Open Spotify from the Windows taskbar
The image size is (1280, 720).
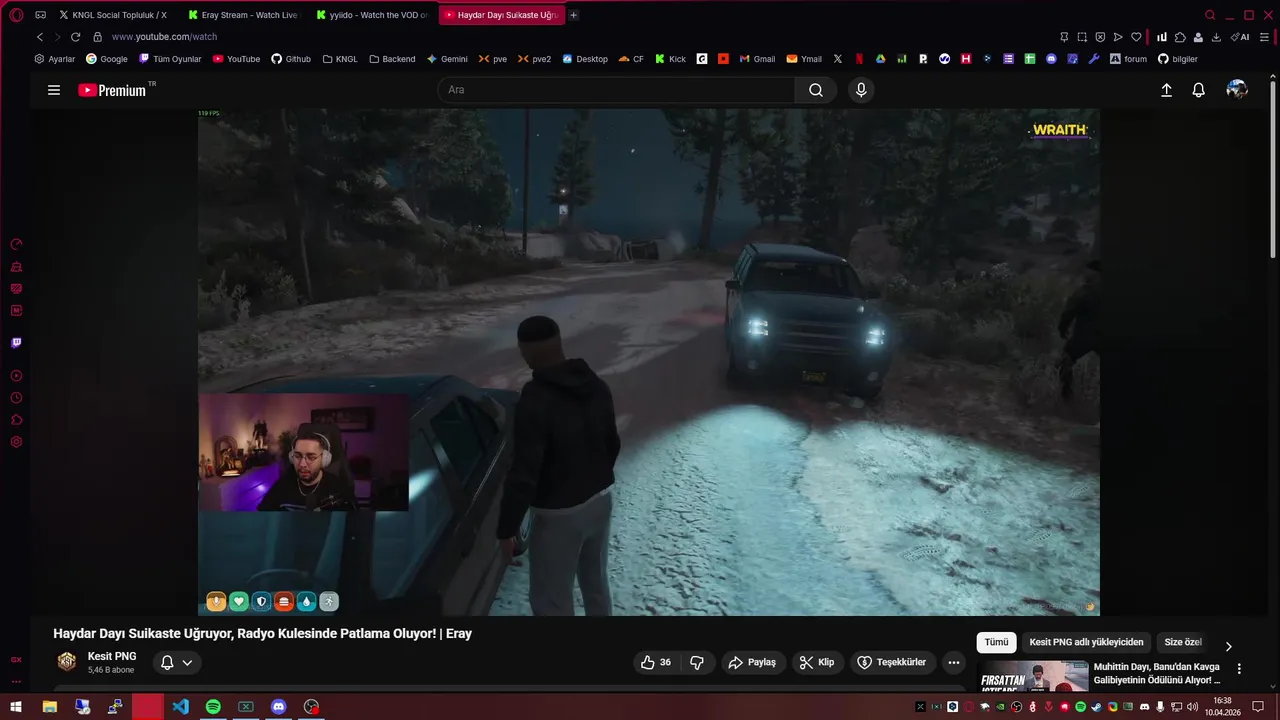[x=213, y=707]
